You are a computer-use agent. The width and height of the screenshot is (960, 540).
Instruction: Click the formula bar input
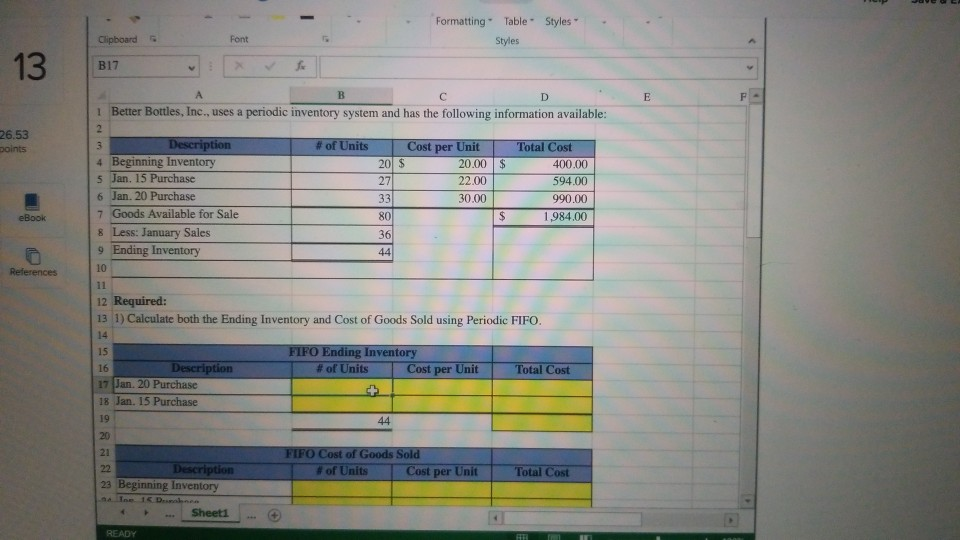tap(531, 67)
